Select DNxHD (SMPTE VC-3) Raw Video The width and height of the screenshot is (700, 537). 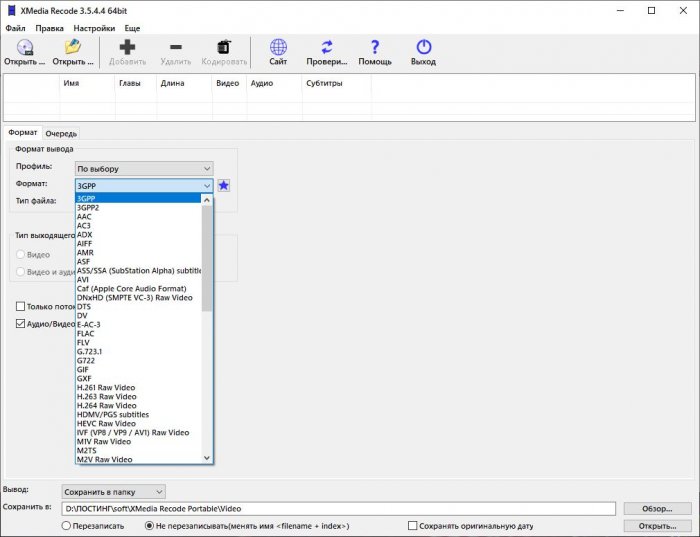138,297
